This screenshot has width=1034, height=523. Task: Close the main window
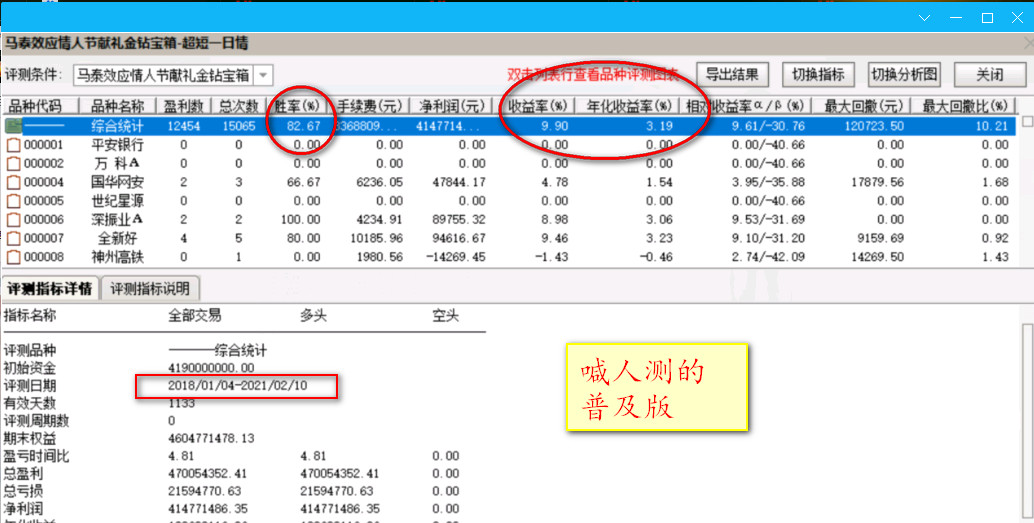tap(1018, 18)
